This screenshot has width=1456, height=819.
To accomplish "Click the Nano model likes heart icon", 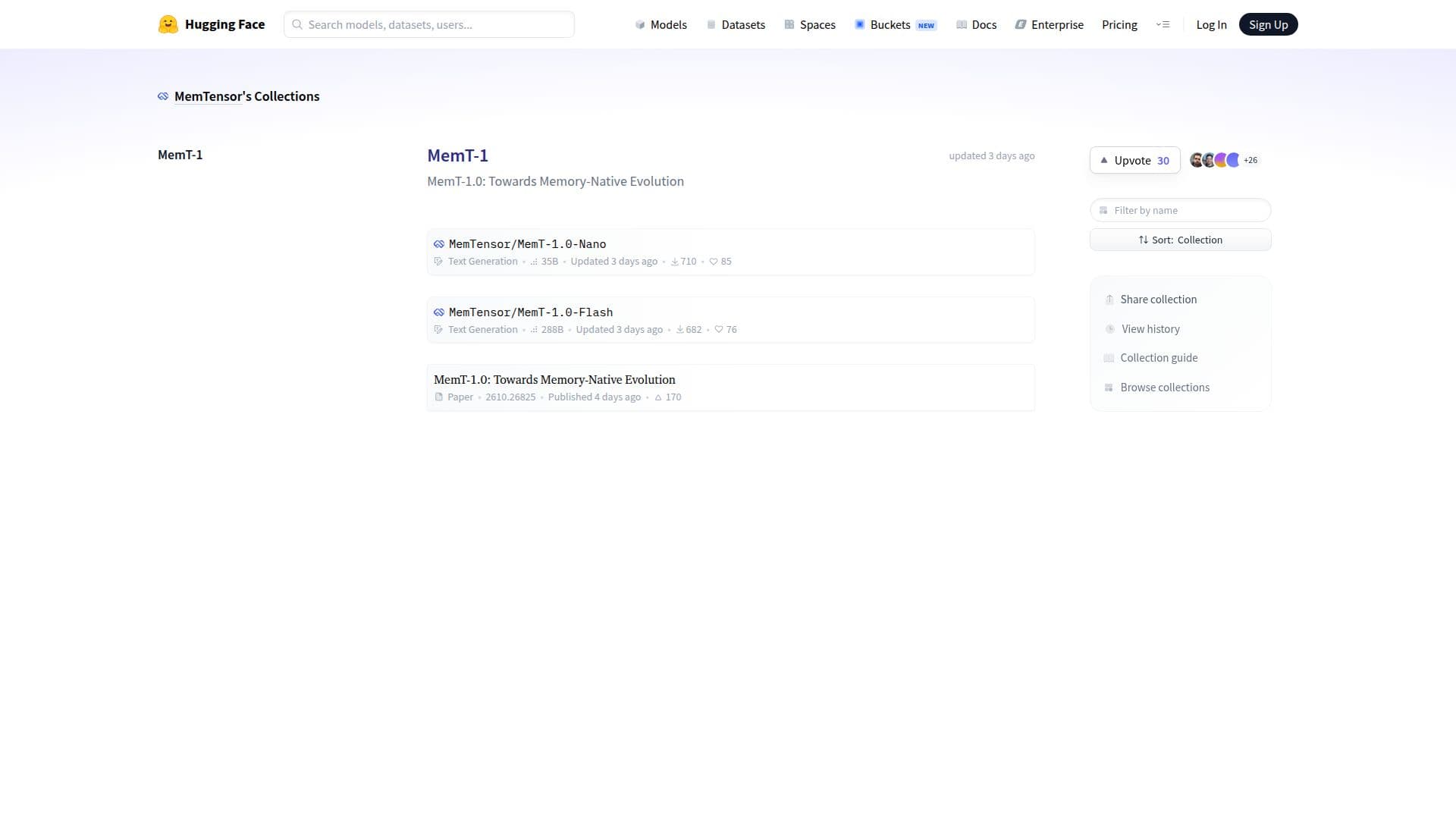I will 714,262.
